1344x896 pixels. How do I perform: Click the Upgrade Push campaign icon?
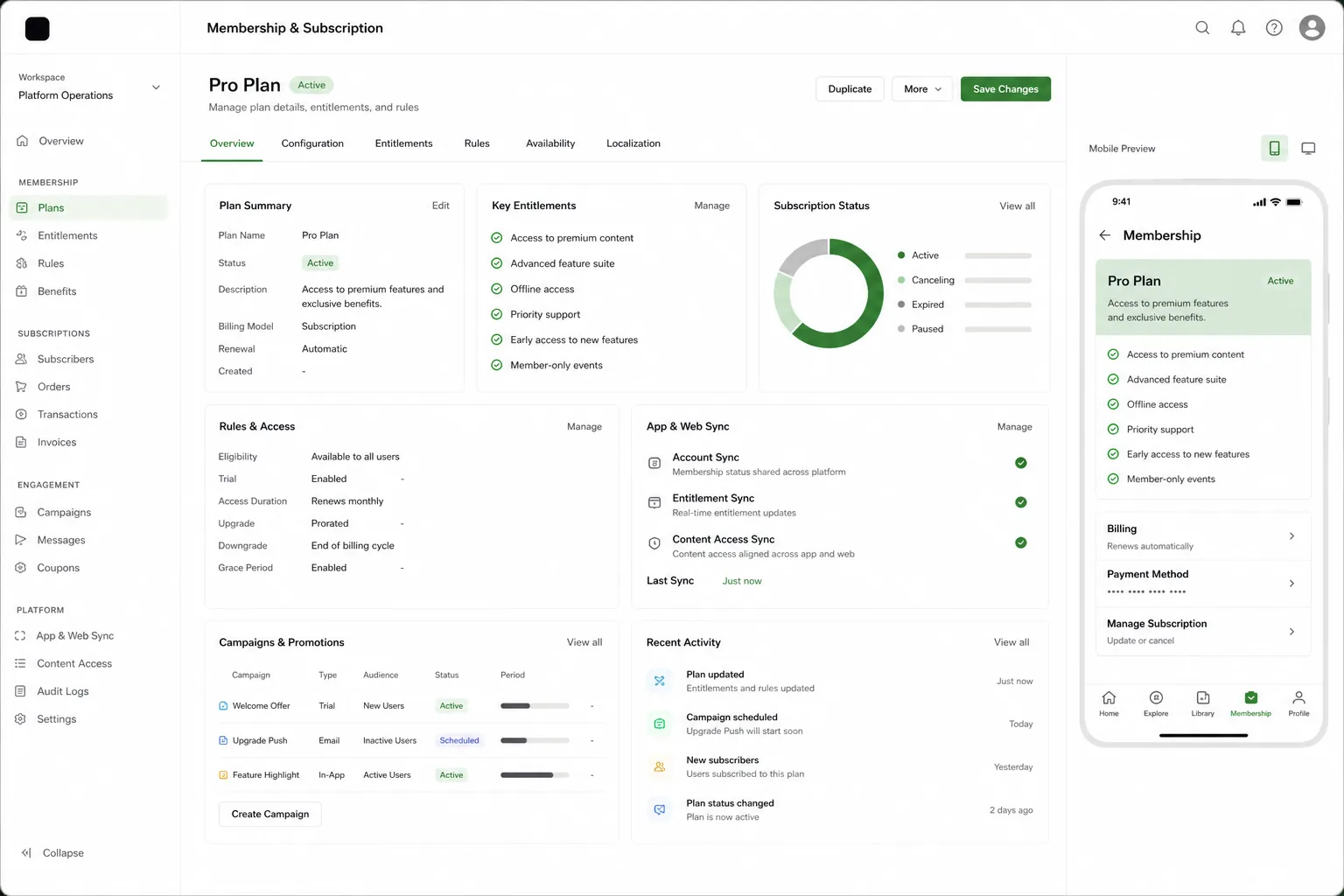(x=223, y=740)
